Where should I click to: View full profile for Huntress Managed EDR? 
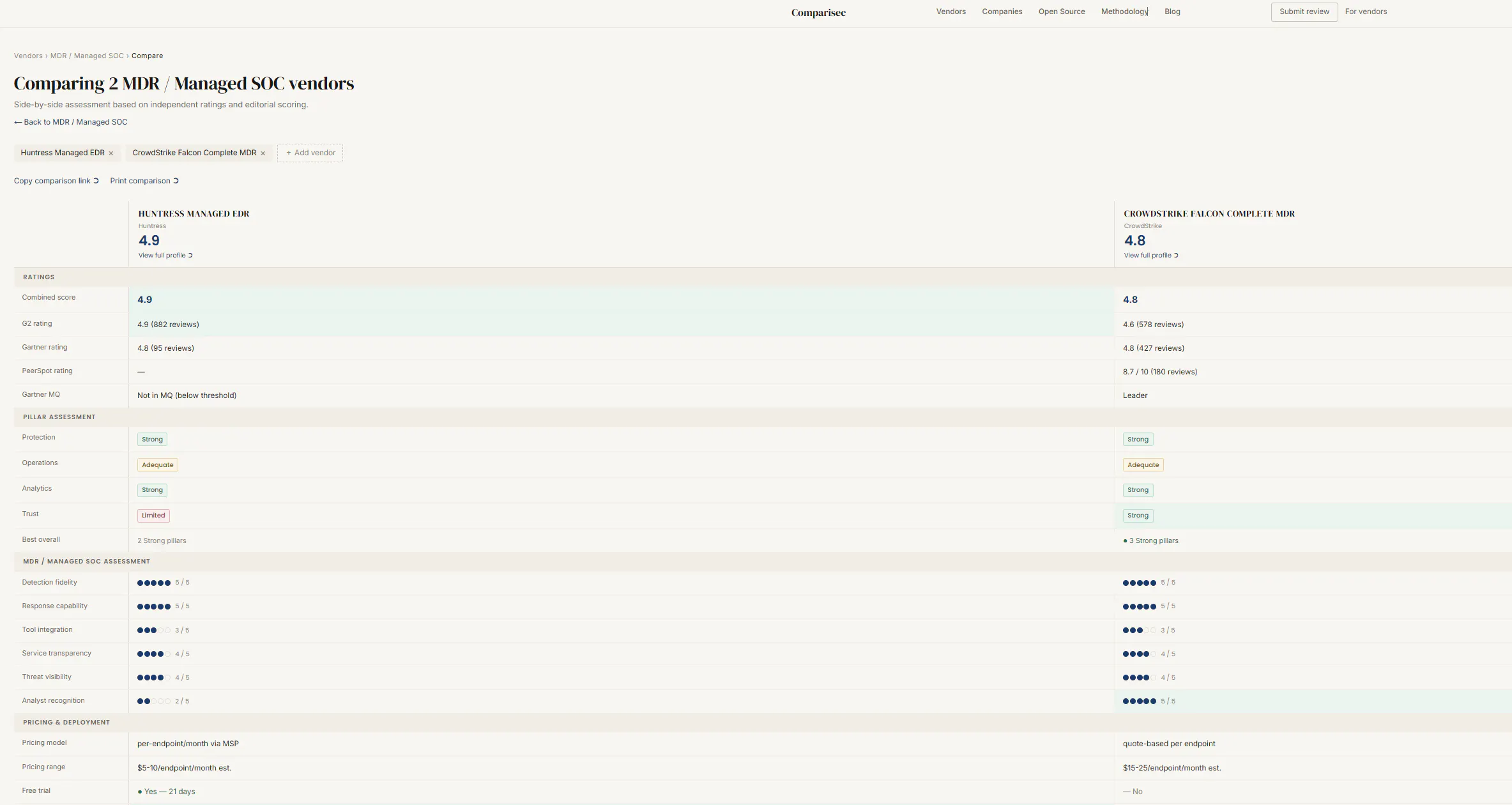[165, 256]
